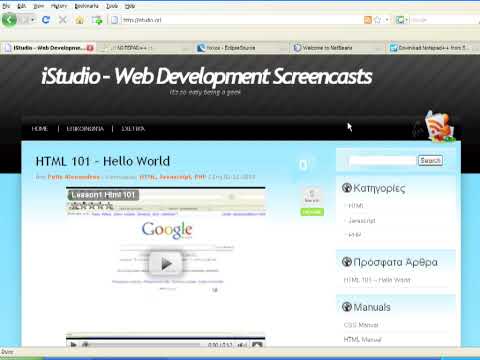This screenshot has height=360, width=480.
Task: Close the iStudio Web Development tab
Action: pyautogui.click(x=90, y=48)
